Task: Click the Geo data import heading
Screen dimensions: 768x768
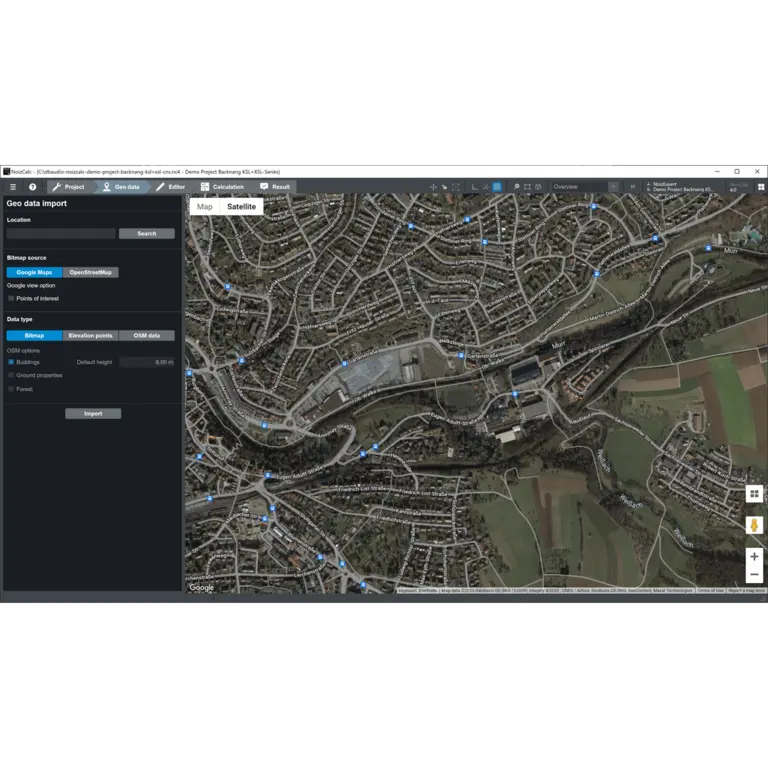Action: point(37,203)
